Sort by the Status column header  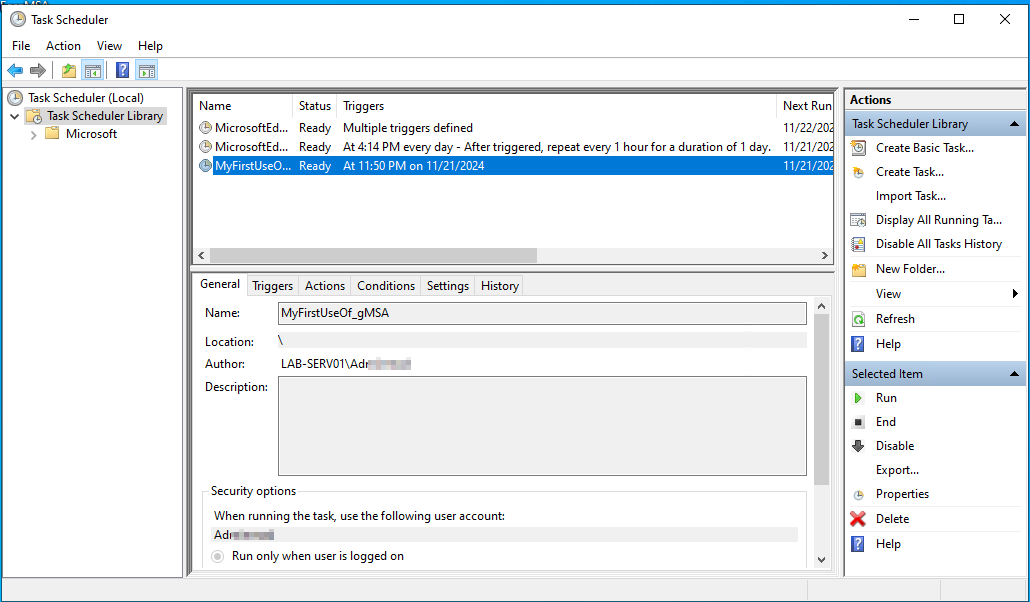315,106
